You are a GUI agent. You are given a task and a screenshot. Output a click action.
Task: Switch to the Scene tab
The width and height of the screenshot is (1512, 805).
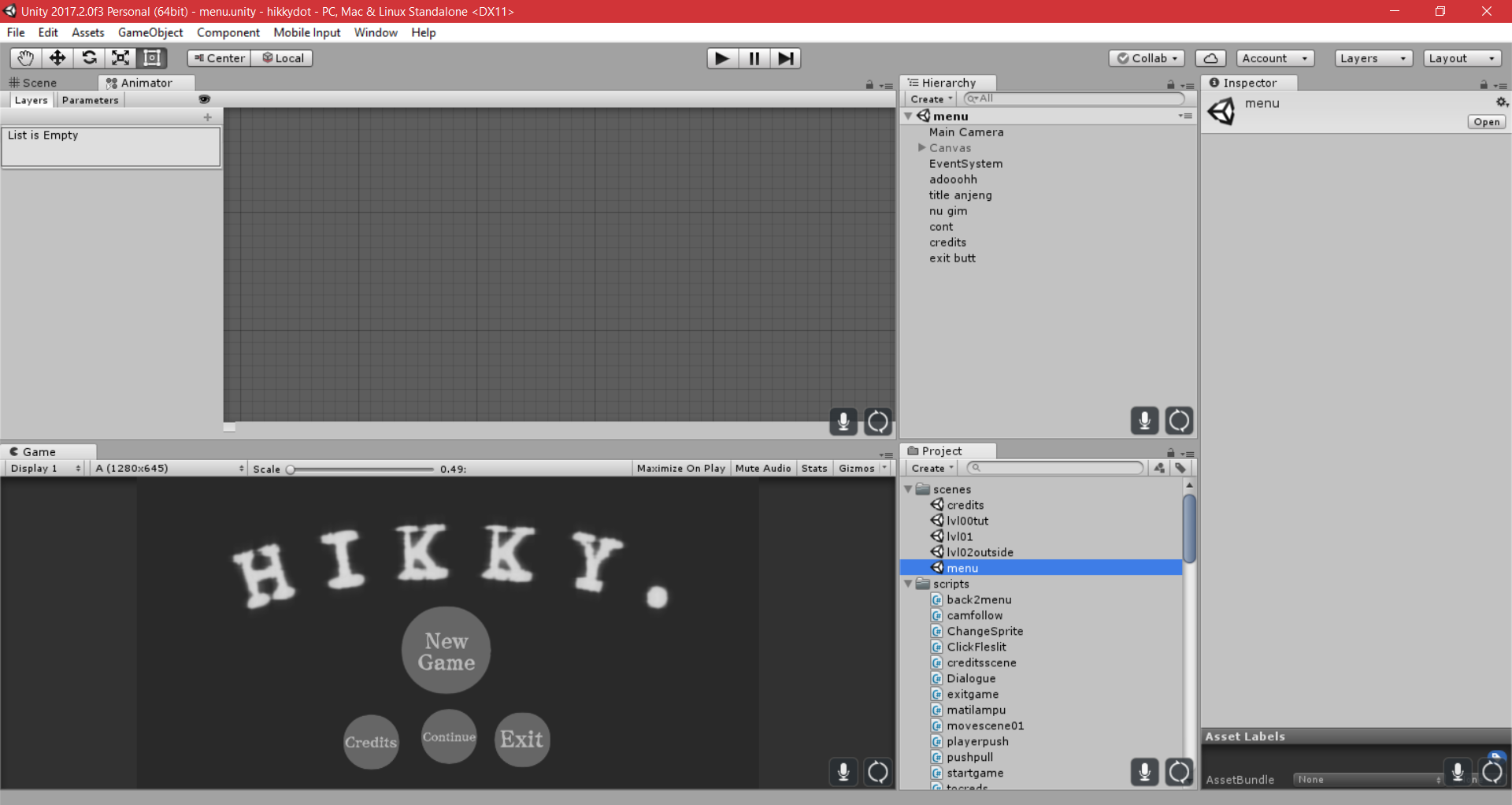pyautogui.click(x=33, y=83)
